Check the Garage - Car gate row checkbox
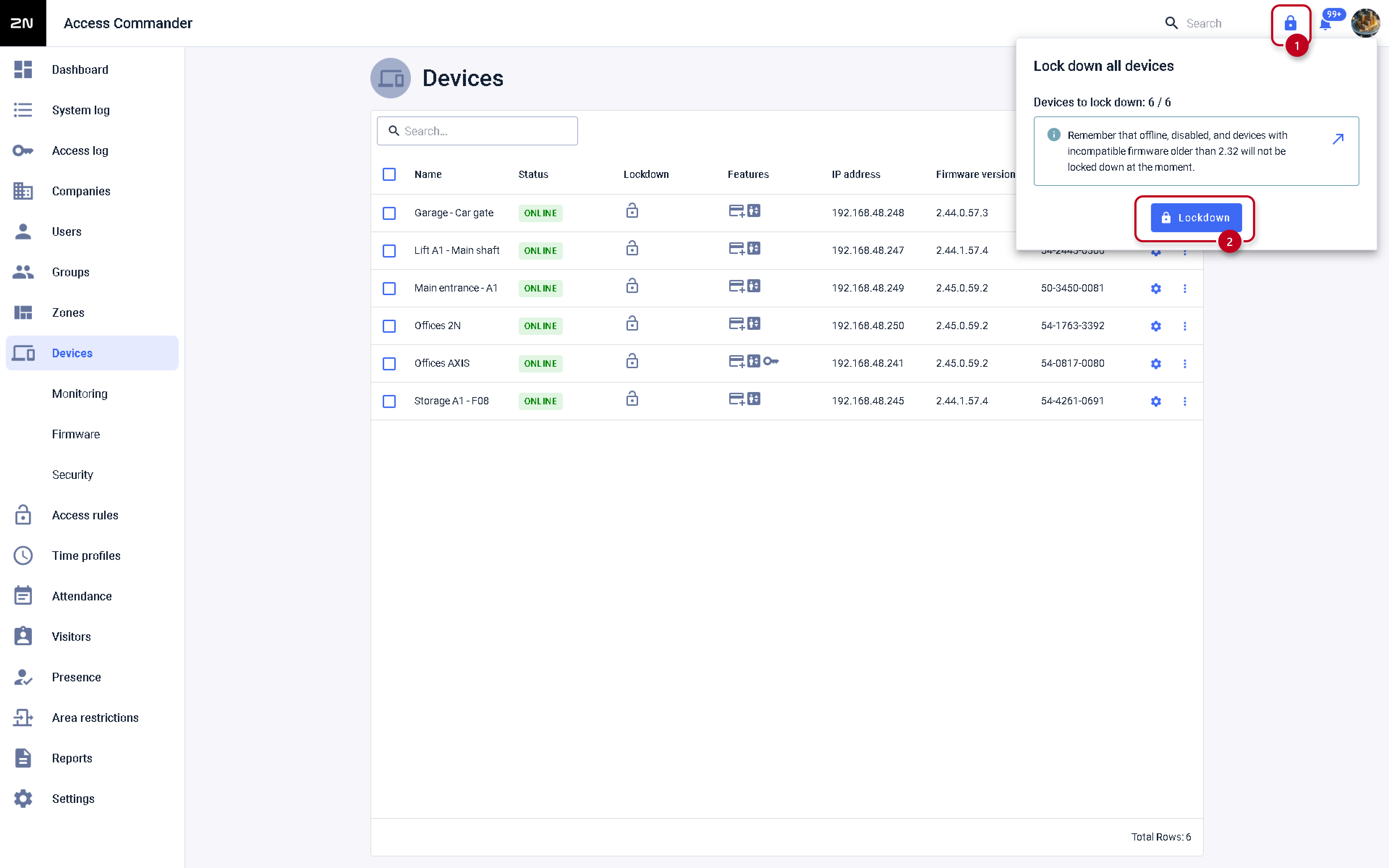This screenshot has width=1389, height=868. 389,213
